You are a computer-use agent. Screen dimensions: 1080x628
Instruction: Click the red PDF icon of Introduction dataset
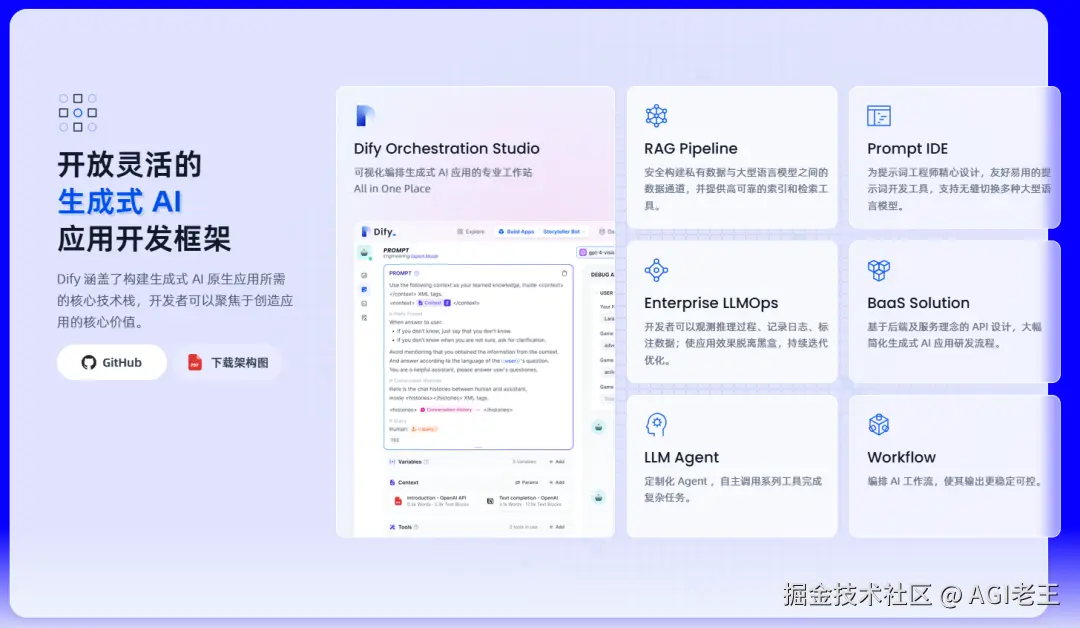point(397,501)
